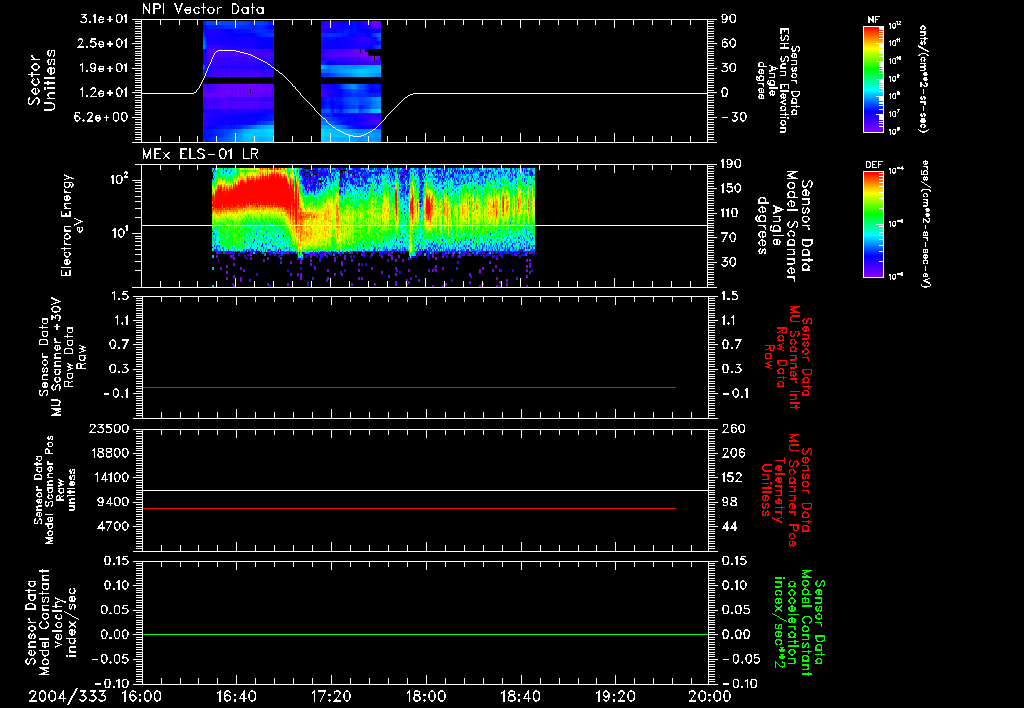Click the 152 telemetry tick label
The image size is (1024, 708).
(732, 477)
